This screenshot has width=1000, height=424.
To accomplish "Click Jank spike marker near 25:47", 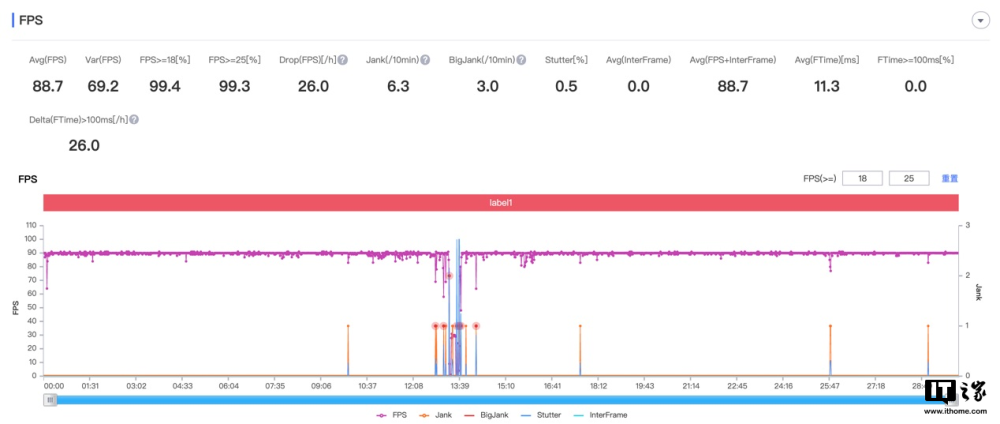I will coord(830,326).
